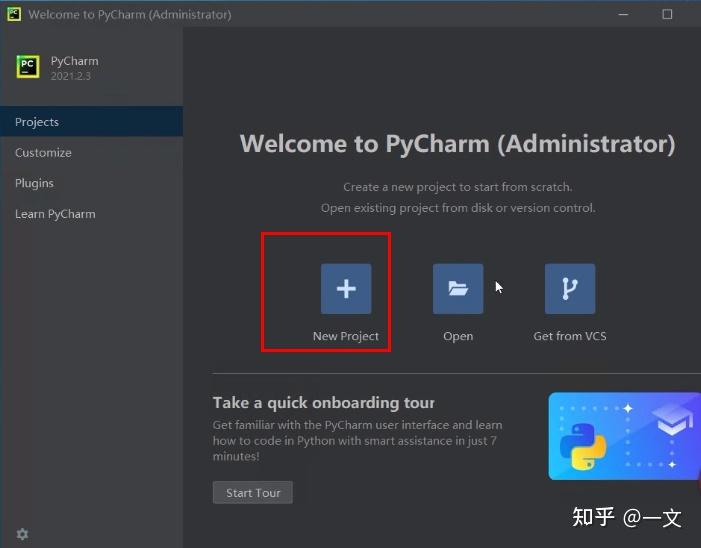Click the onboarding tour Python illustration
Screen dimensions: 701x548
click(x=625, y=436)
